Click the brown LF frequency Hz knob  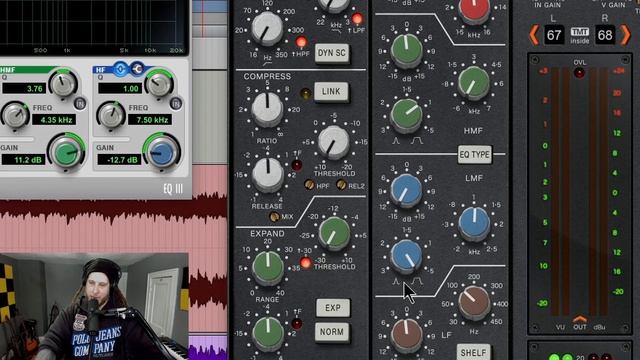pos(474,302)
